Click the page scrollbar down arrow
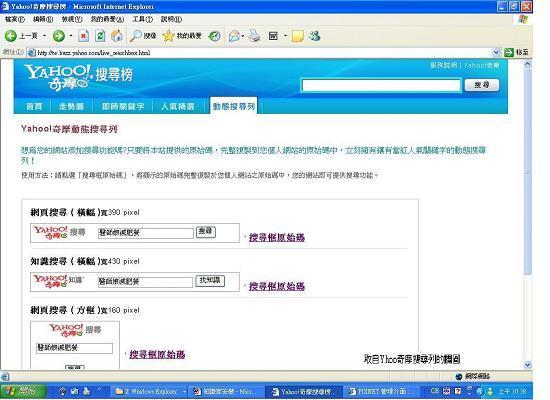 527,365
